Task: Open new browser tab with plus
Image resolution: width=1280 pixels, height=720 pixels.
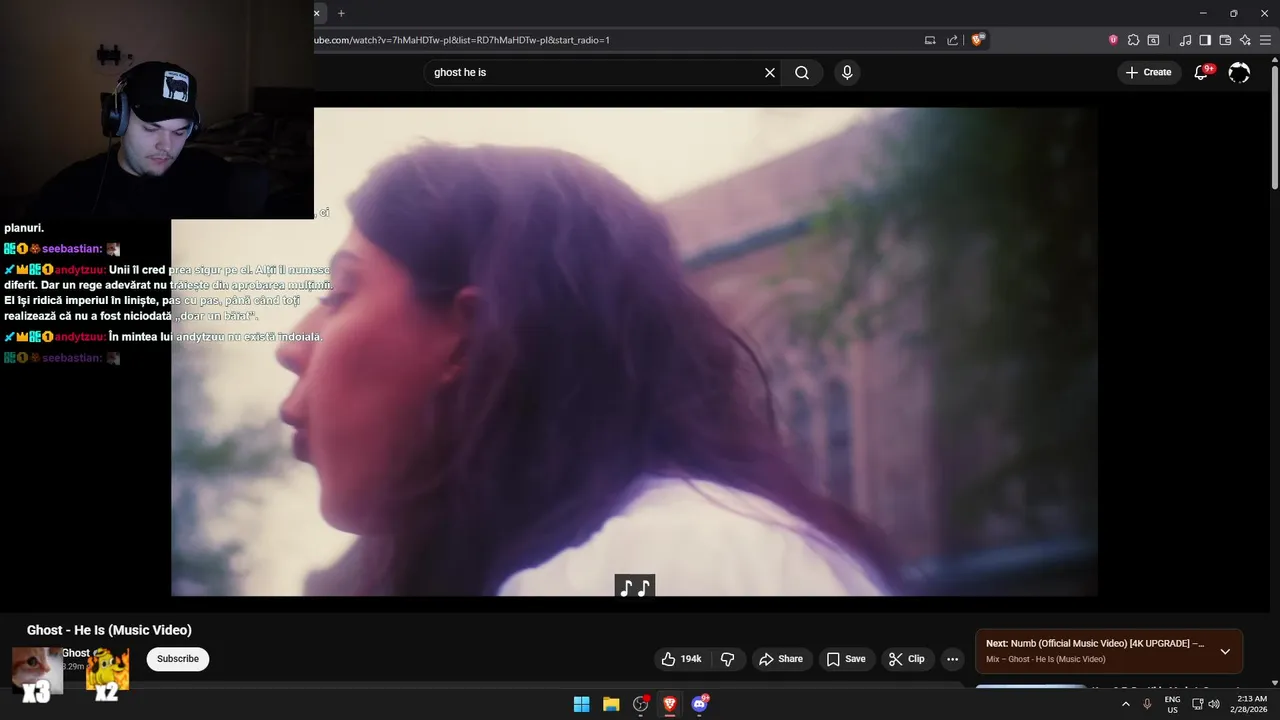Action: click(x=341, y=13)
